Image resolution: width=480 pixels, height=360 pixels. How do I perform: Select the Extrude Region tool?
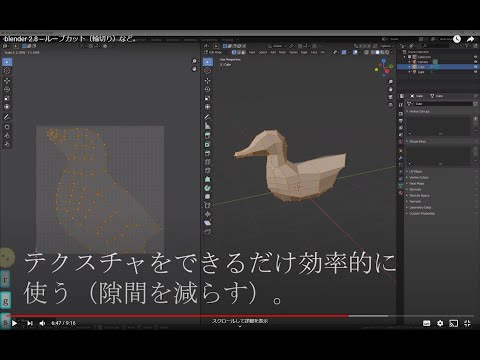207,136
